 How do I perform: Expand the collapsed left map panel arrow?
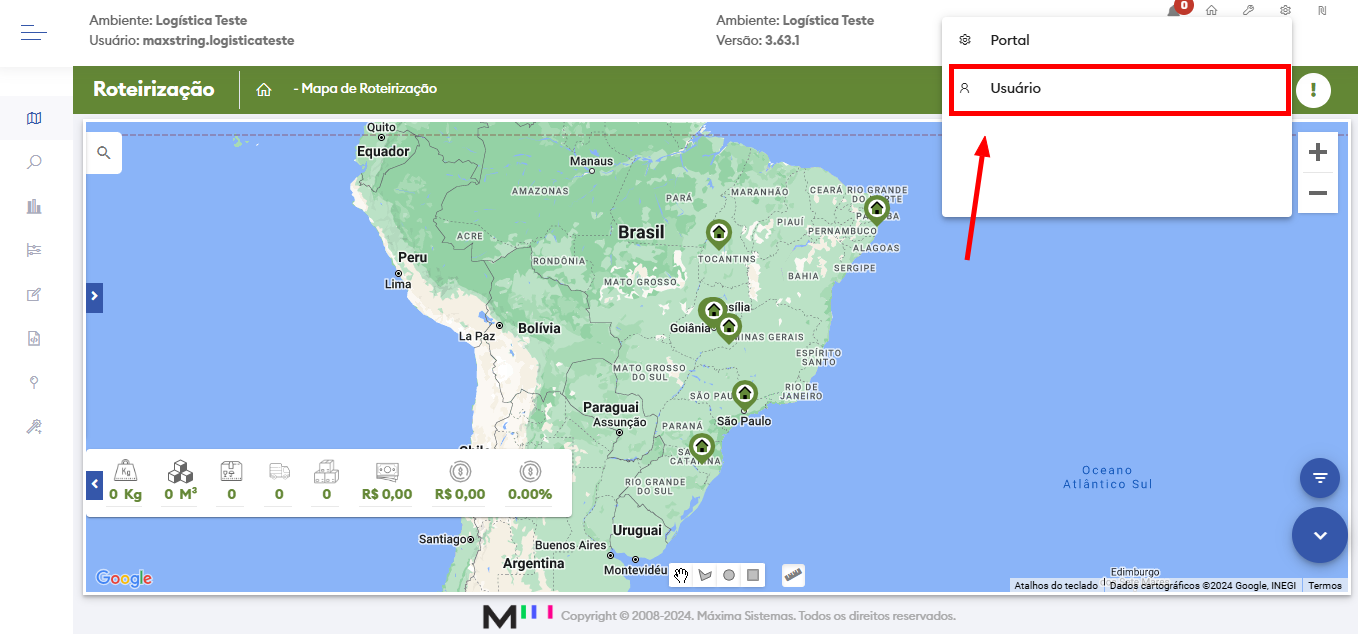(x=94, y=297)
